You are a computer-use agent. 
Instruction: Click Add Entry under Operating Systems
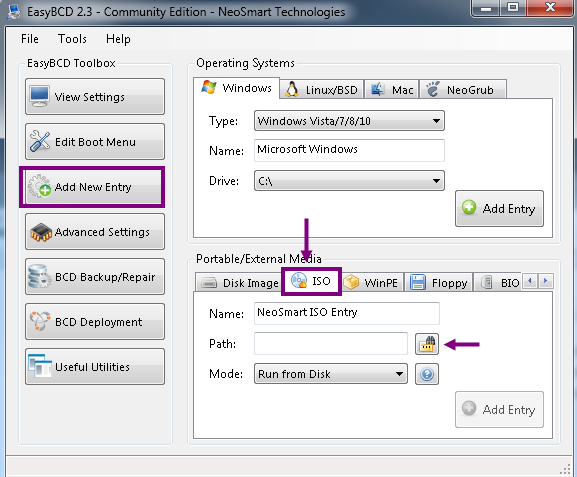pyautogui.click(x=499, y=208)
